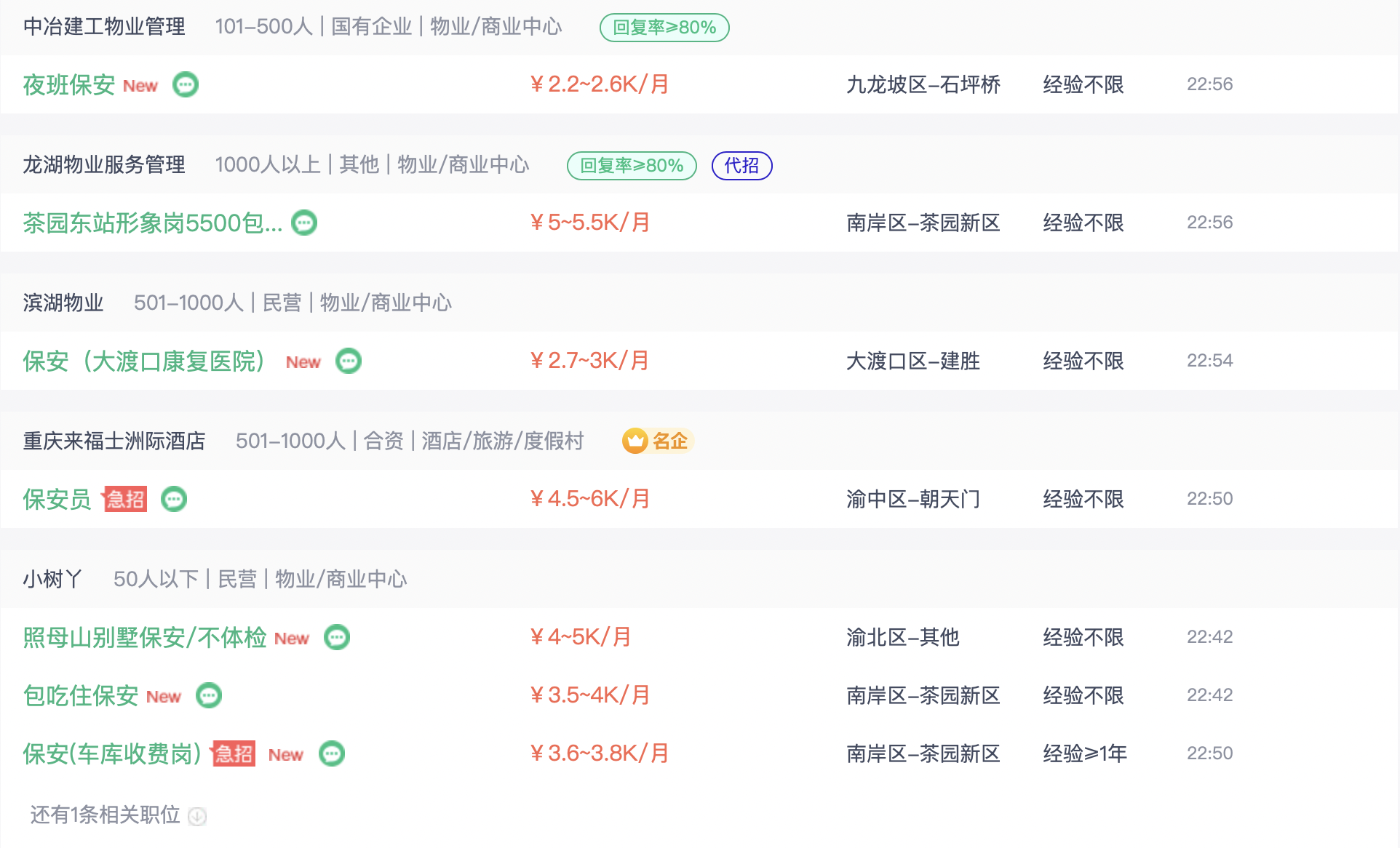
Task: Open chat icon for 照母山别墅保安 job
Action: 337,637
